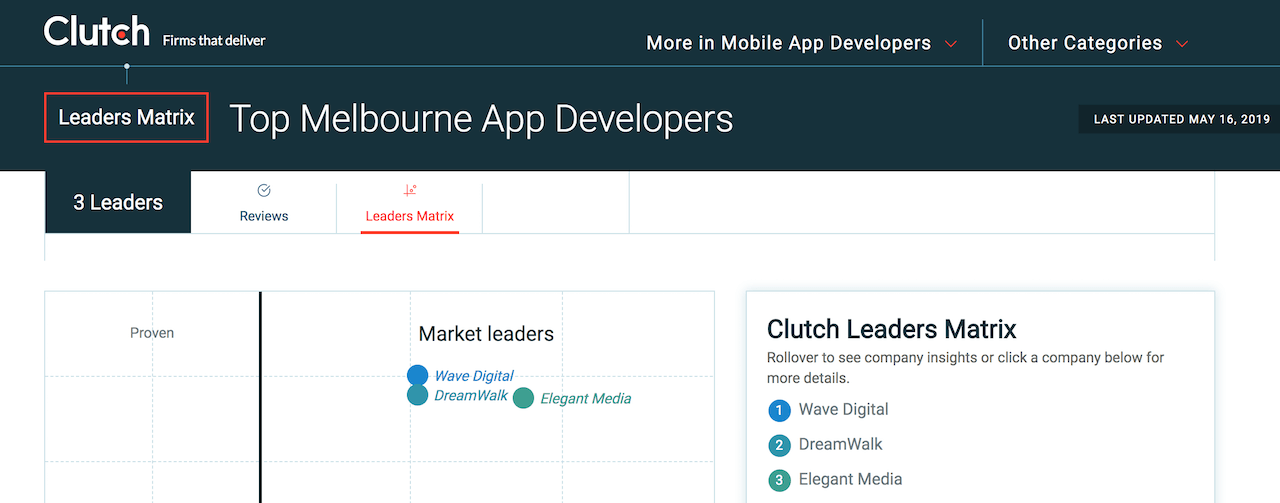Select the 3 Leaders tab
The height and width of the screenshot is (503, 1280).
[118, 202]
